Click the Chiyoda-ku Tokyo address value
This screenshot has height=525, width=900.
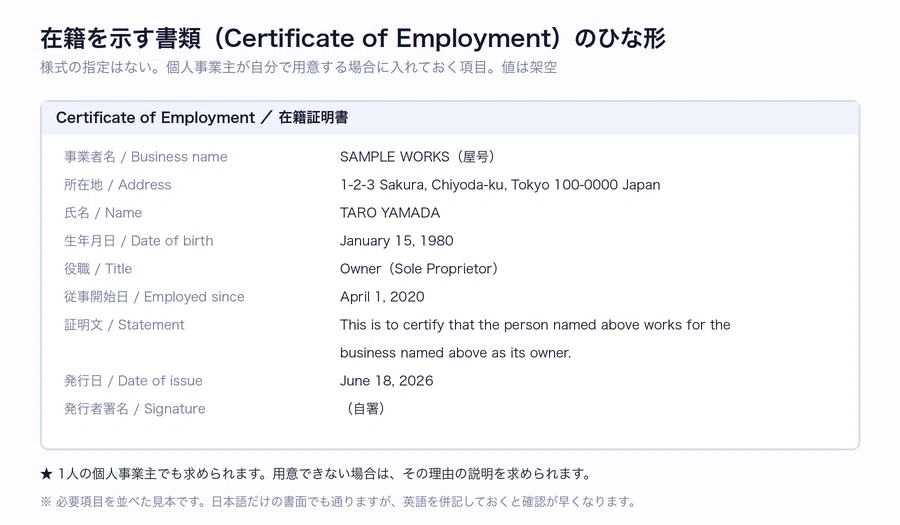coord(500,185)
